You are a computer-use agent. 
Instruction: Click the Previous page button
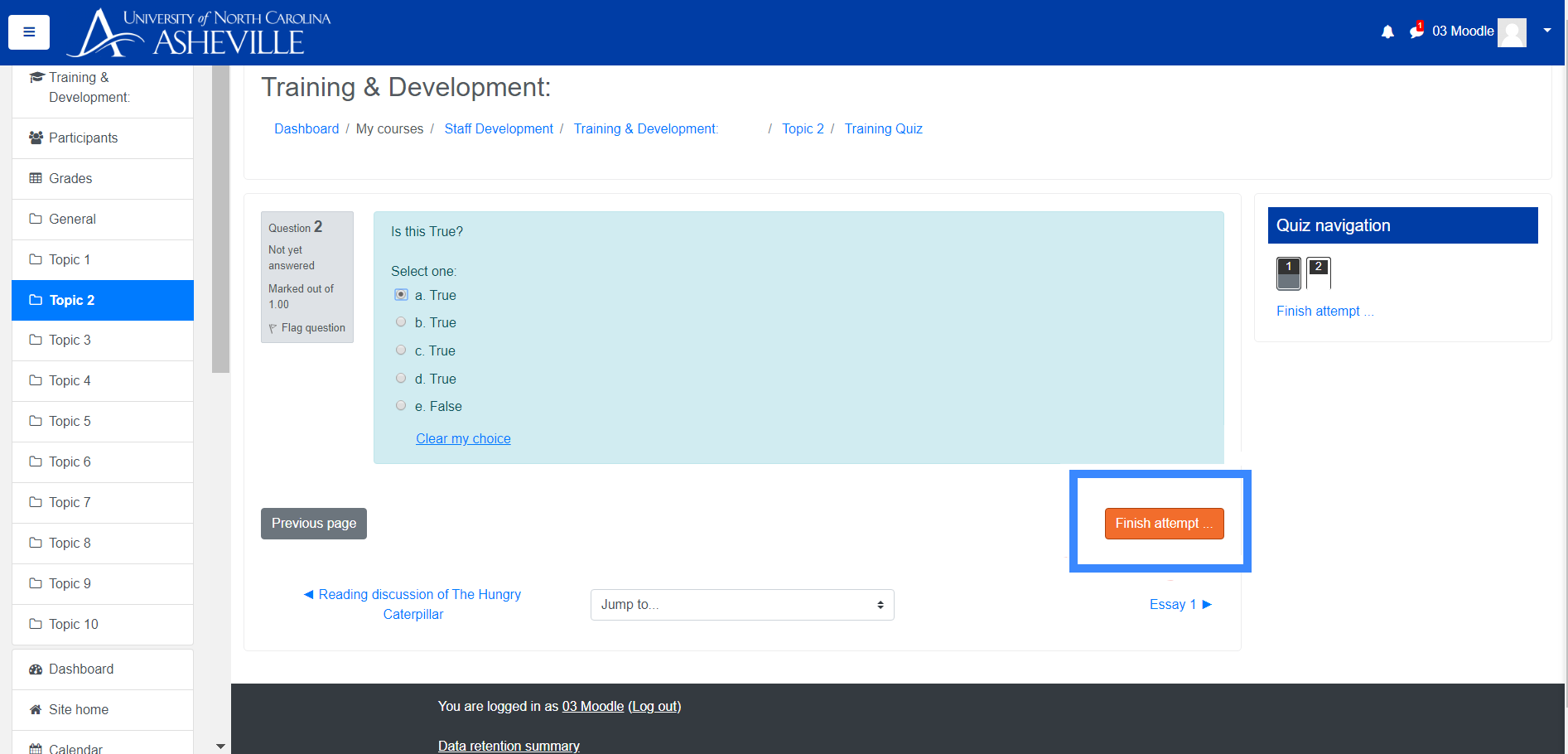(x=313, y=524)
